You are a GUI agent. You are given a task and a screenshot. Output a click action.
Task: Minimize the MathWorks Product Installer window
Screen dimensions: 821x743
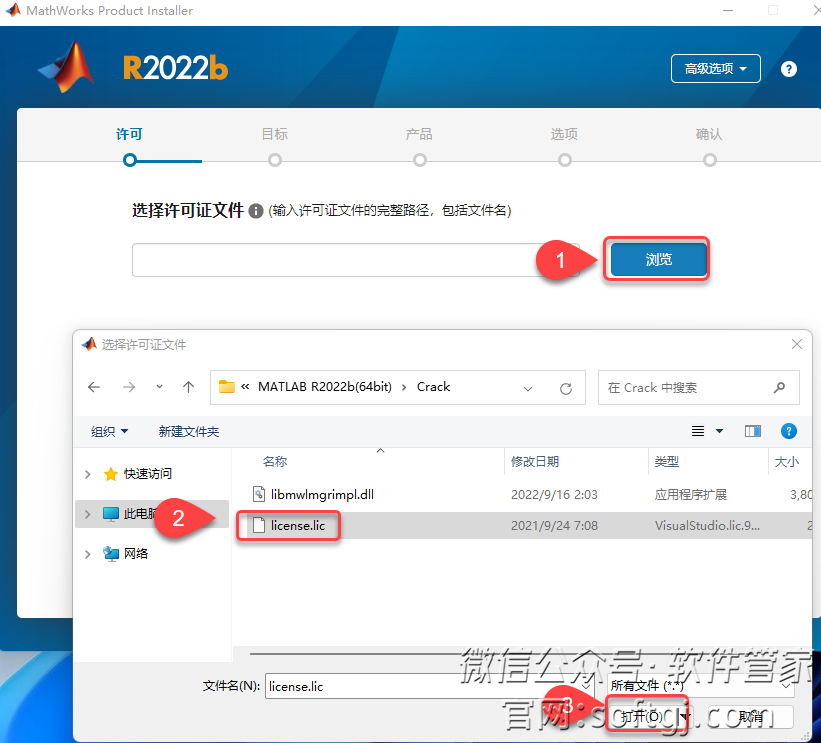(x=728, y=10)
